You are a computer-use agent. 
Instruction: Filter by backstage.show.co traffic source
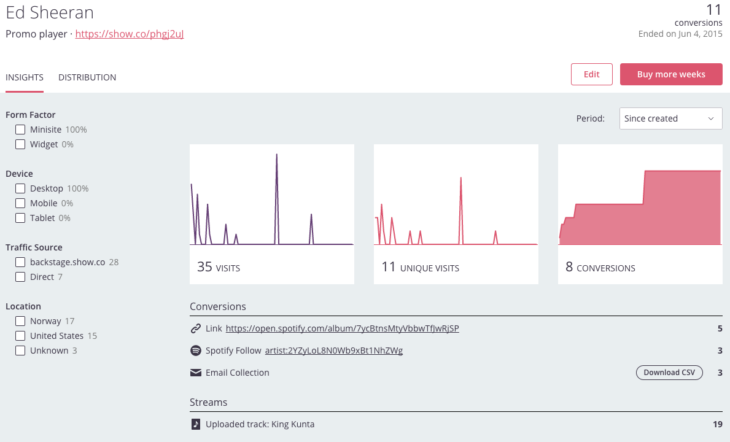[x=20, y=262]
